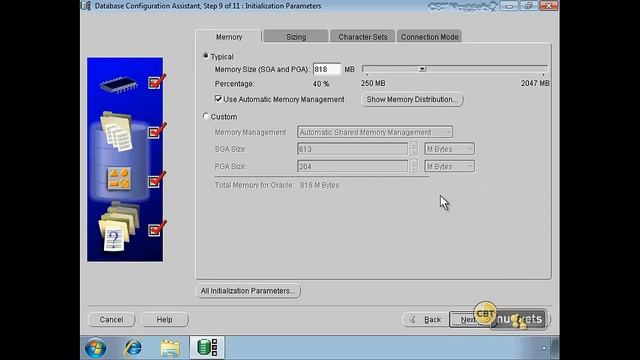Open the Character Sets tab

(x=362, y=37)
